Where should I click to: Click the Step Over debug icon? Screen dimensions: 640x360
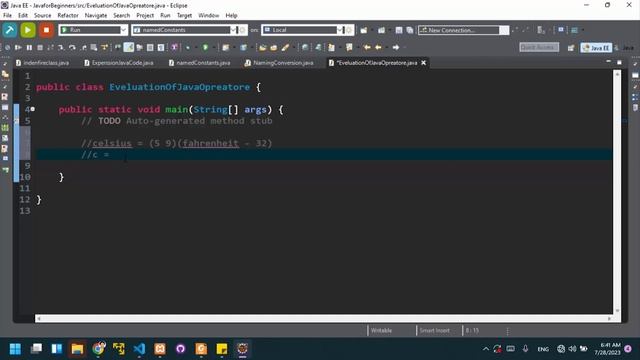(x=72, y=47)
